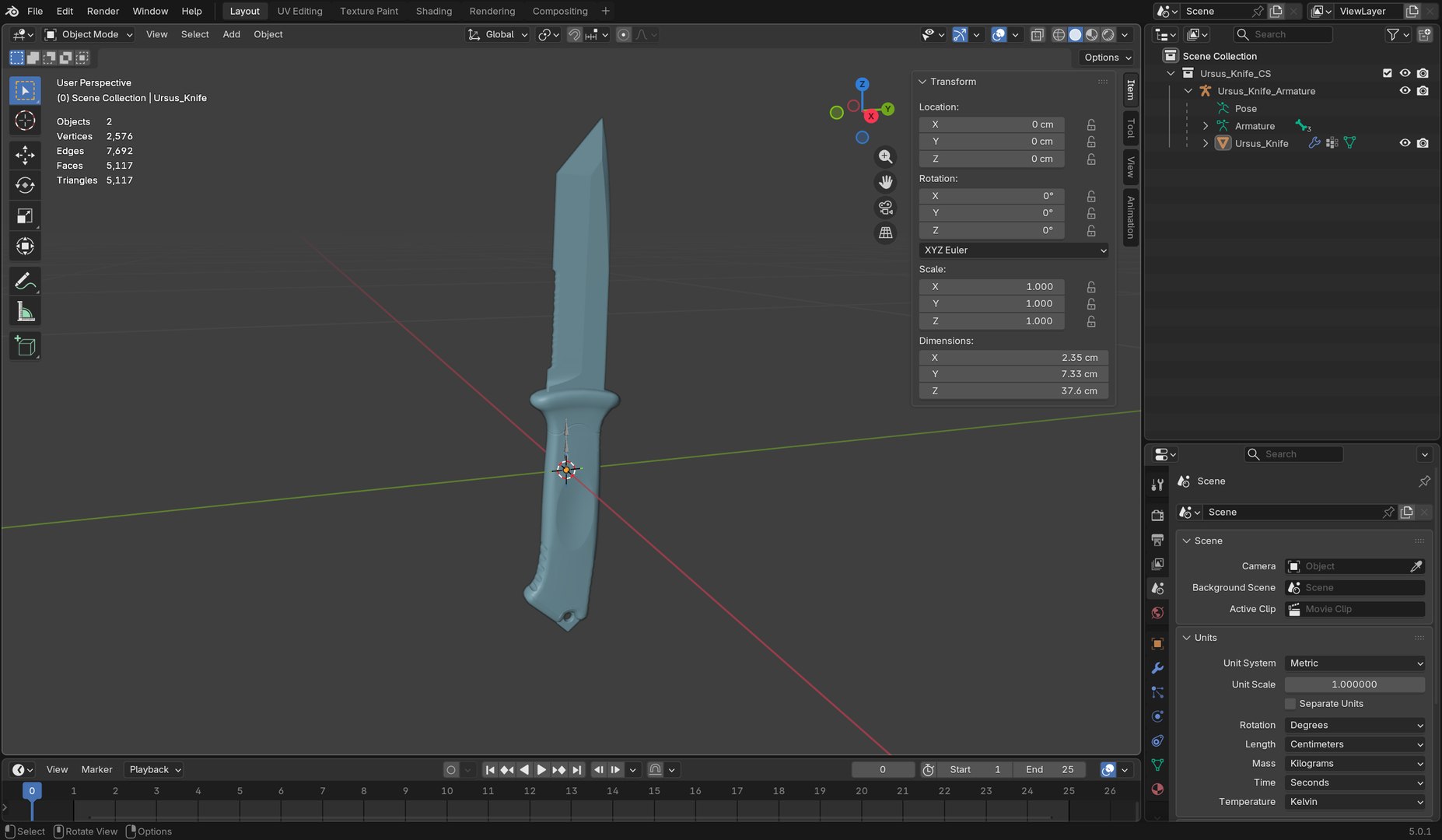The image size is (1442, 840).
Task: Open the timeline Marker menu button
Action: [x=96, y=770]
